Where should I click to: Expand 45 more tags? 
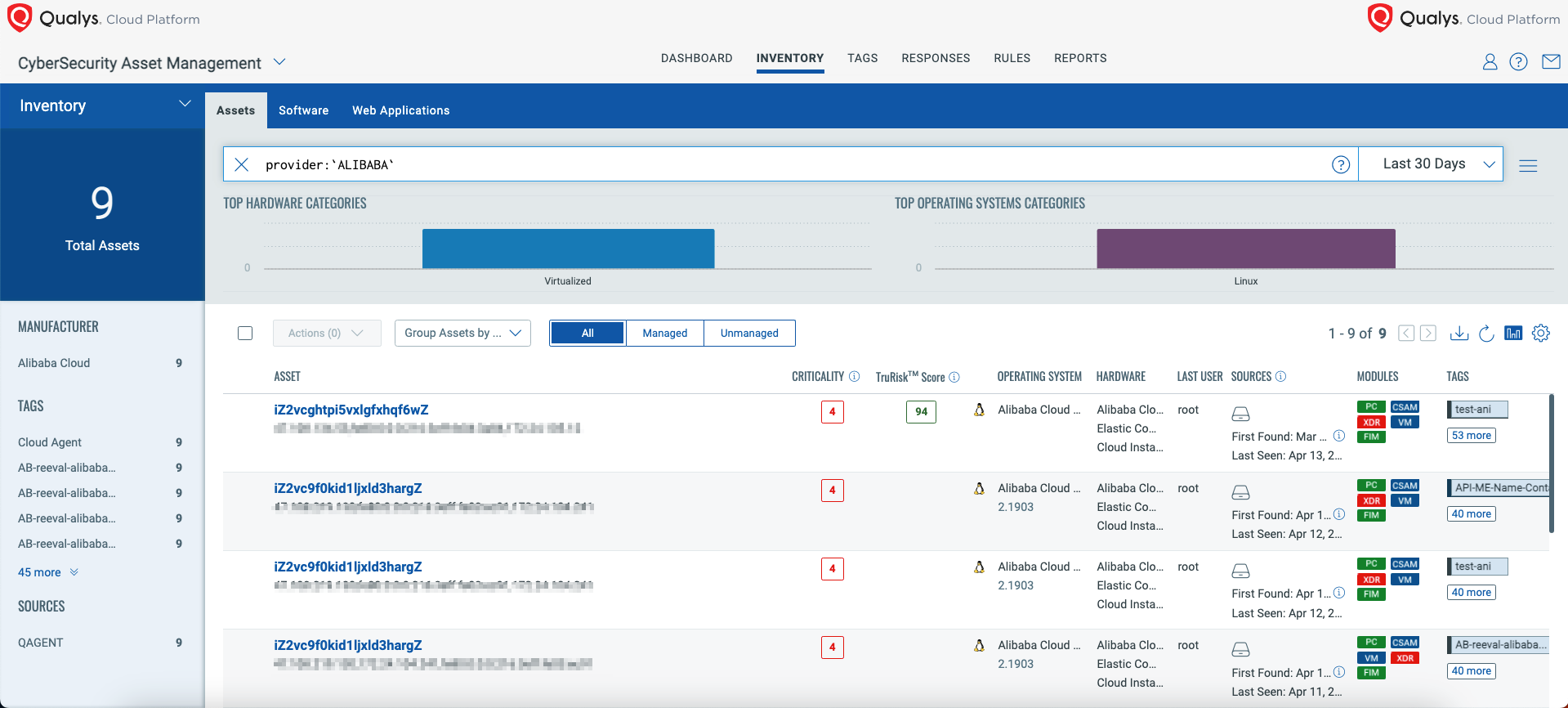(x=48, y=572)
